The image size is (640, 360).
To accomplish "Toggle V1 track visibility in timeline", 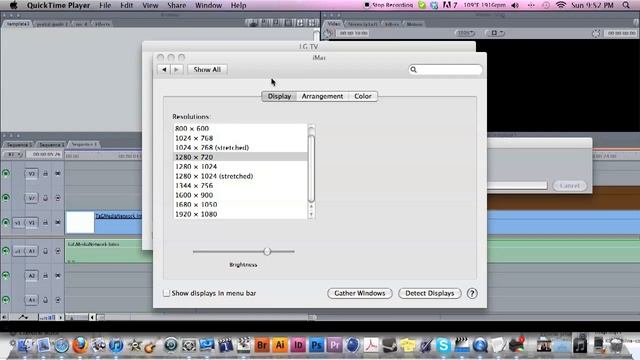I will (x=6, y=222).
